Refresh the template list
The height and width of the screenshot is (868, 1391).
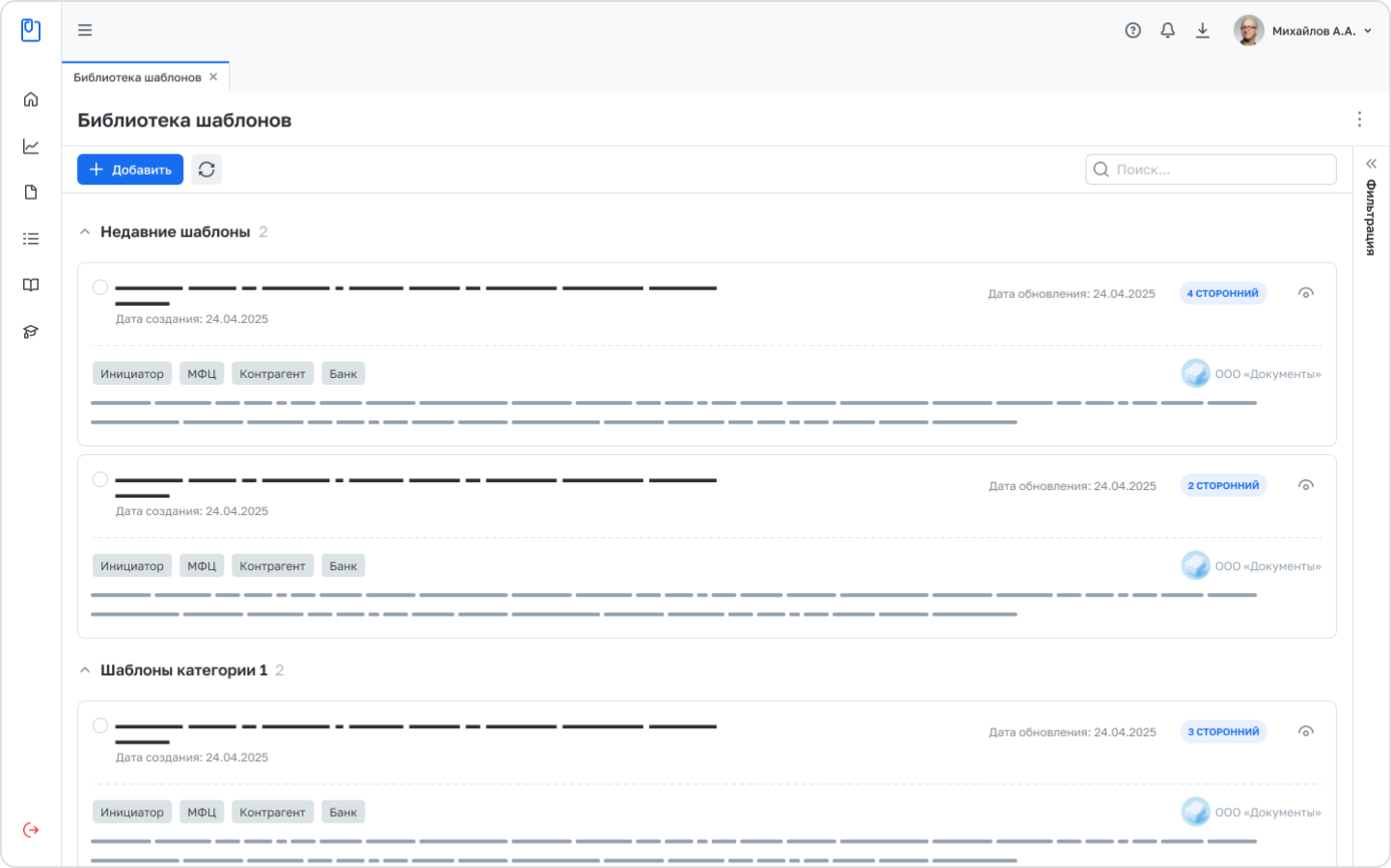(x=206, y=169)
